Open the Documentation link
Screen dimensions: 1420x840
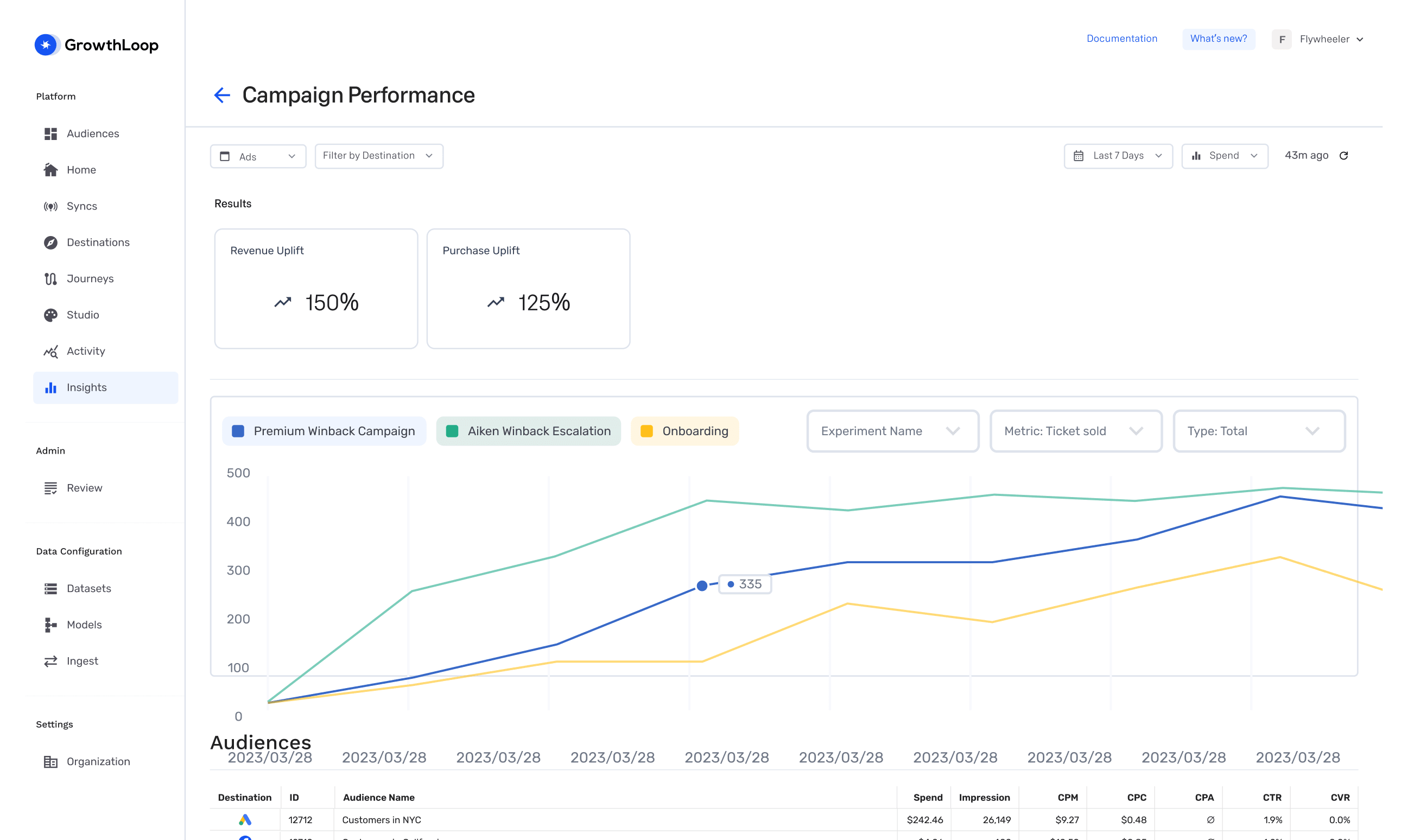1121,39
